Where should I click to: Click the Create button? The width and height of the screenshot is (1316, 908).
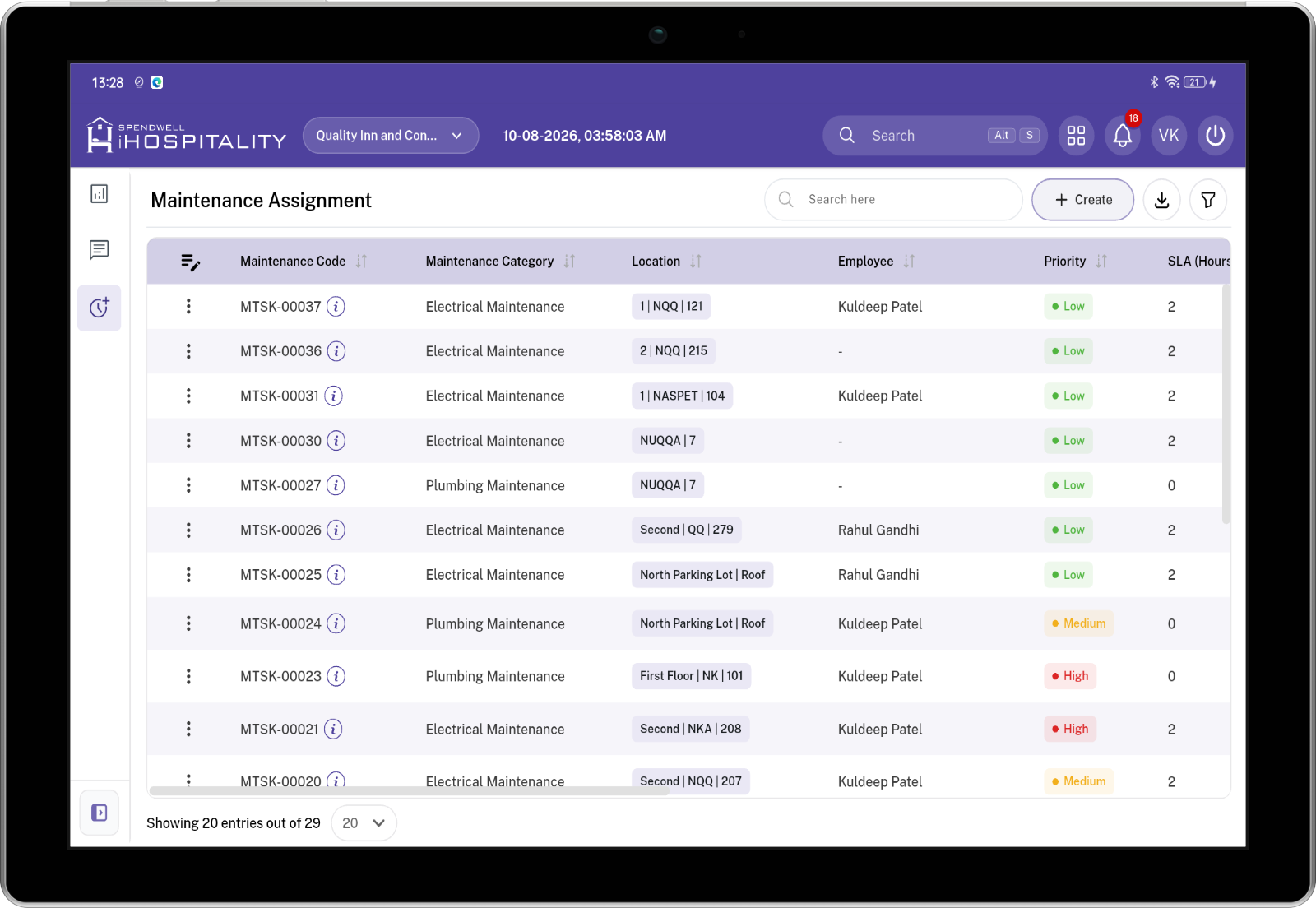[1082, 200]
